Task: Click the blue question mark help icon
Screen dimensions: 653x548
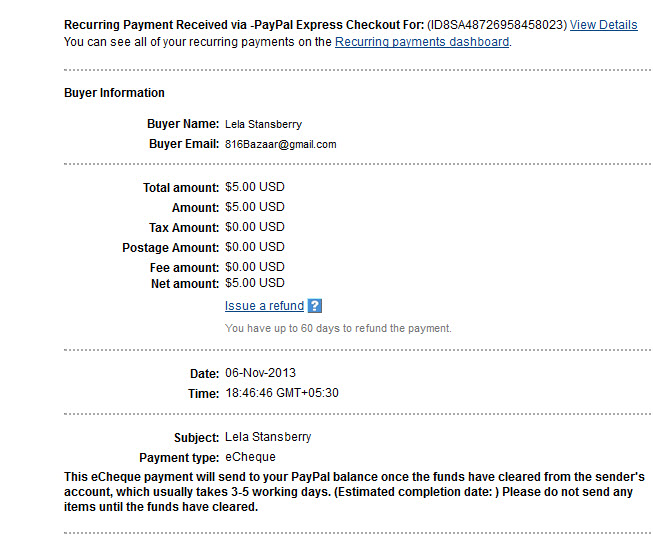Action: tap(314, 306)
